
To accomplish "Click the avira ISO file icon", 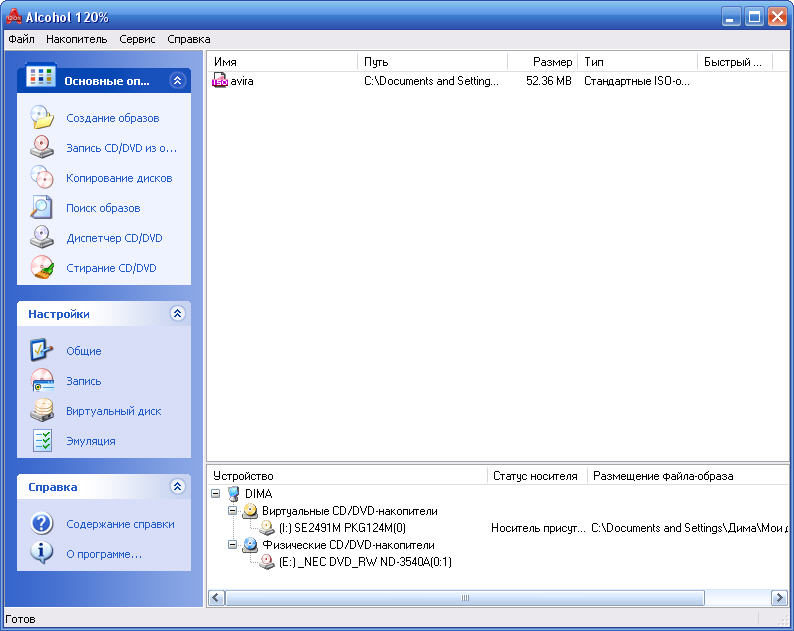I will tap(220, 81).
